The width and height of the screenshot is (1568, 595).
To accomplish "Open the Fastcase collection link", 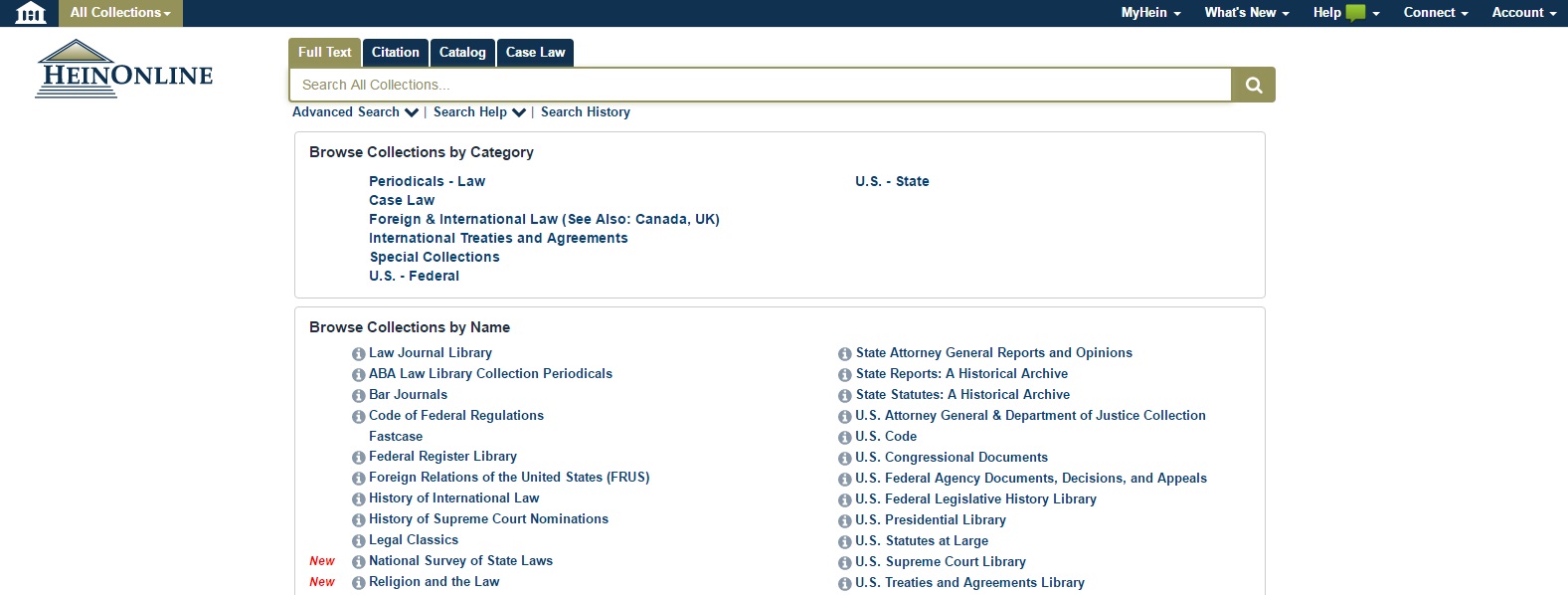I will coord(396,437).
